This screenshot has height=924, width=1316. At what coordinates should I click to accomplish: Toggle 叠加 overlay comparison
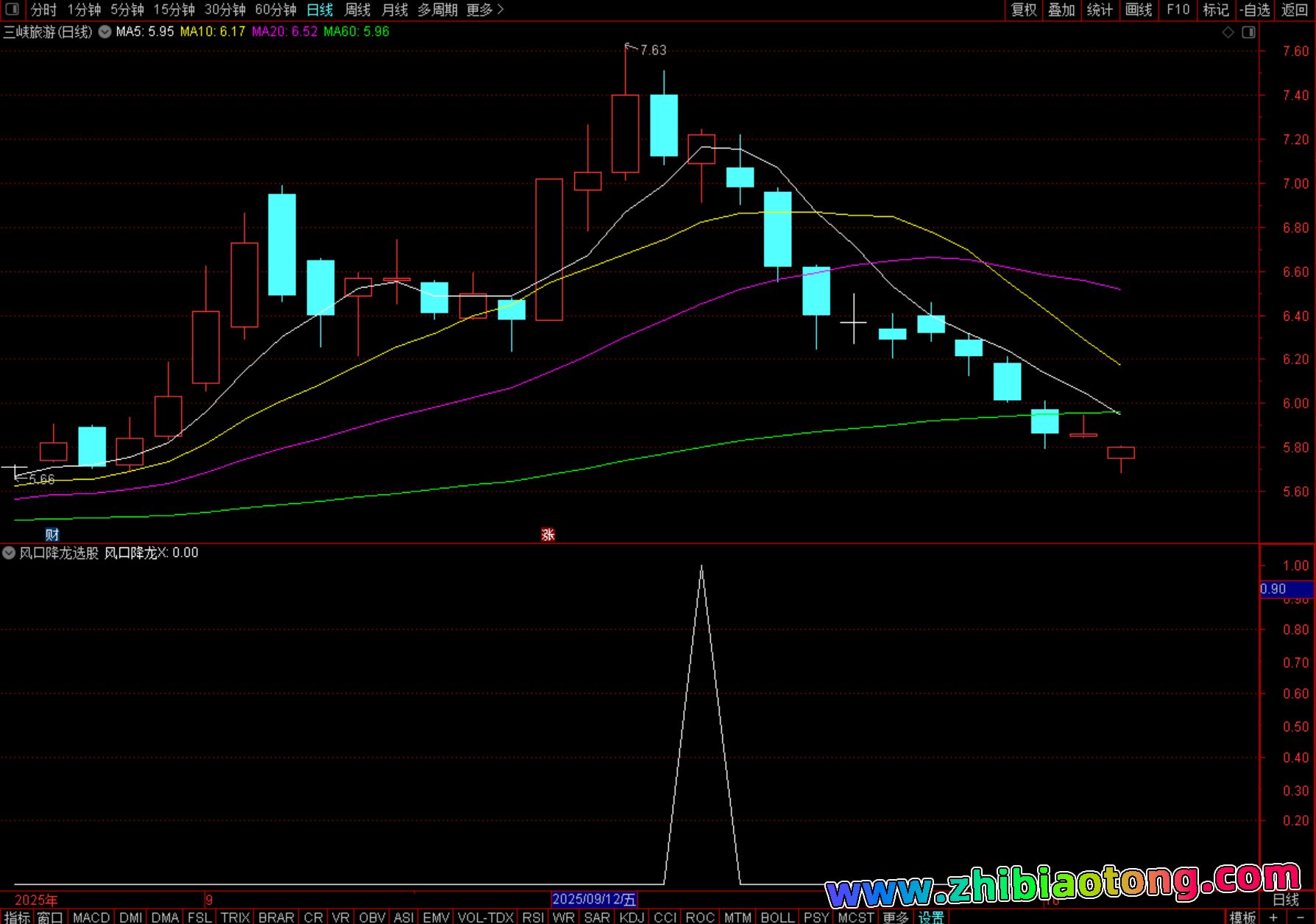1061,10
